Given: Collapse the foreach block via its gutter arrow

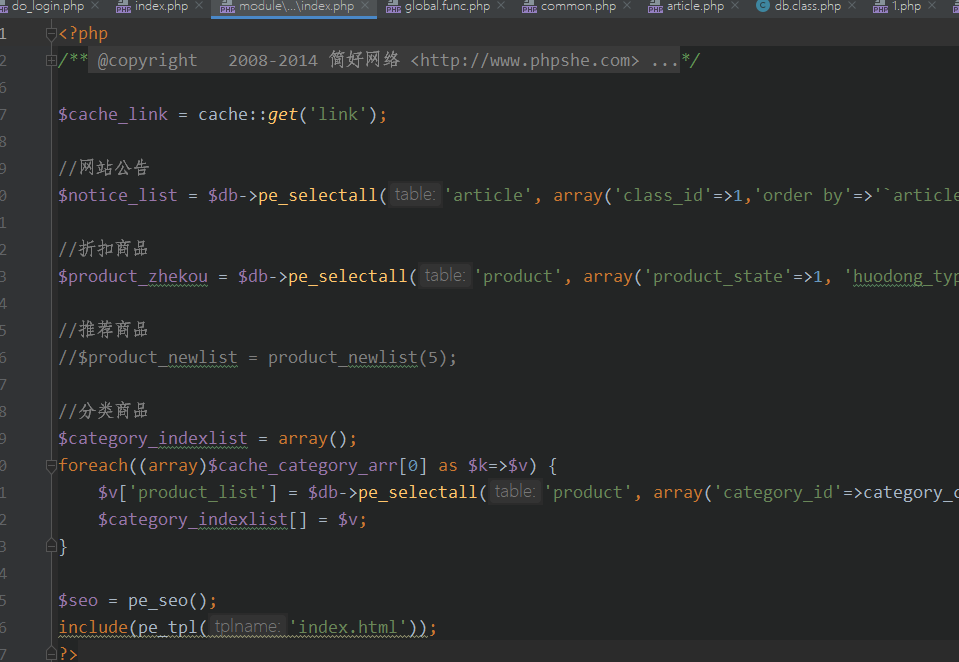Looking at the screenshot, I should [50, 464].
